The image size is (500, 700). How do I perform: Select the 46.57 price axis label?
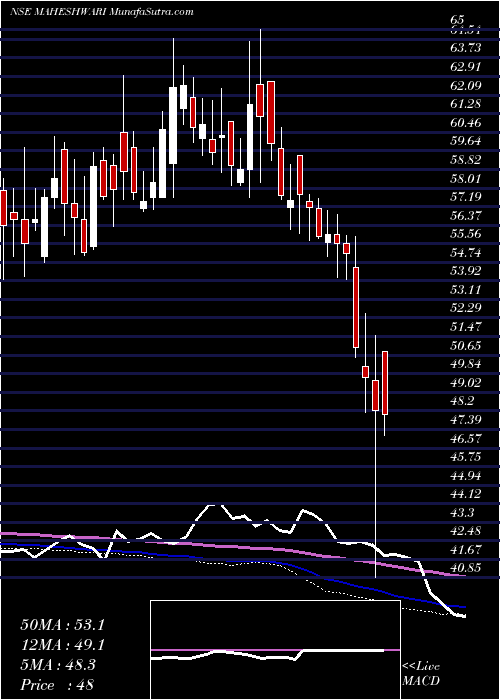pos(466,438)
